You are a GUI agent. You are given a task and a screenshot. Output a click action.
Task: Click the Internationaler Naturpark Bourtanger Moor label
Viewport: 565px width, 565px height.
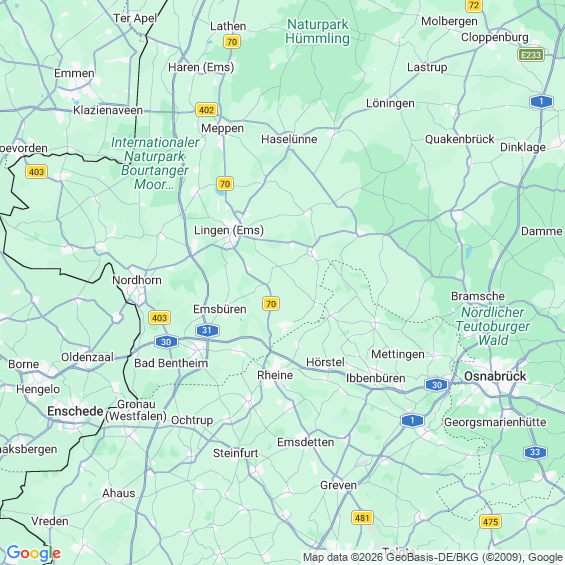pos(155,163)
